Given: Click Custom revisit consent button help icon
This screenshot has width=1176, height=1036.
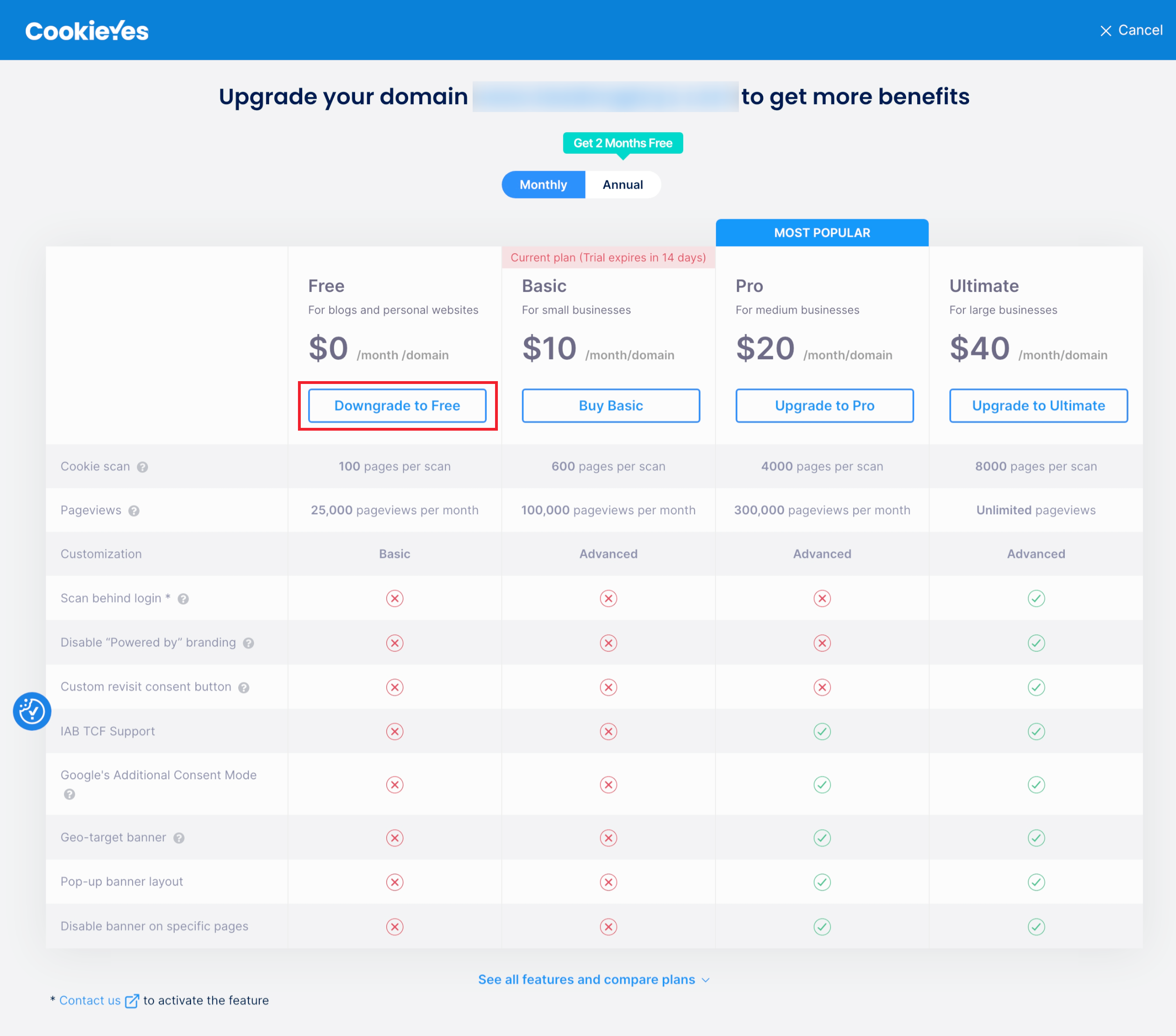Looking at the screenshot, I should click(x=244, y=688).
